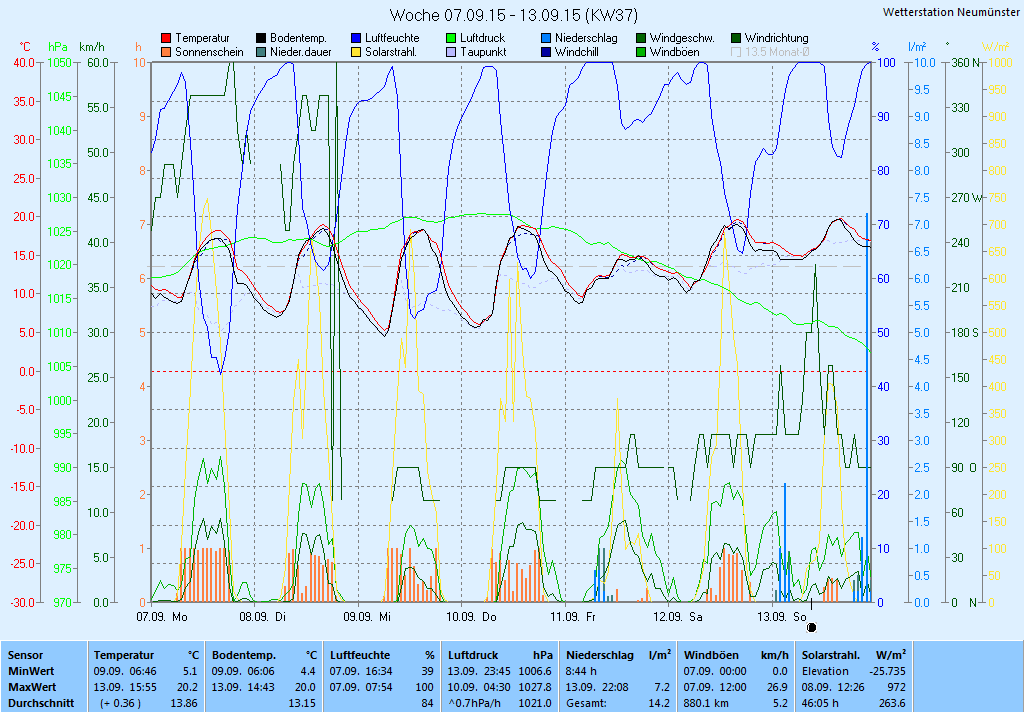Image resolution: width=1024 pixels, height=712 pixels.
Task: Click the Wetterstation Neumünster heading
Action: click(x=950, y=12)
